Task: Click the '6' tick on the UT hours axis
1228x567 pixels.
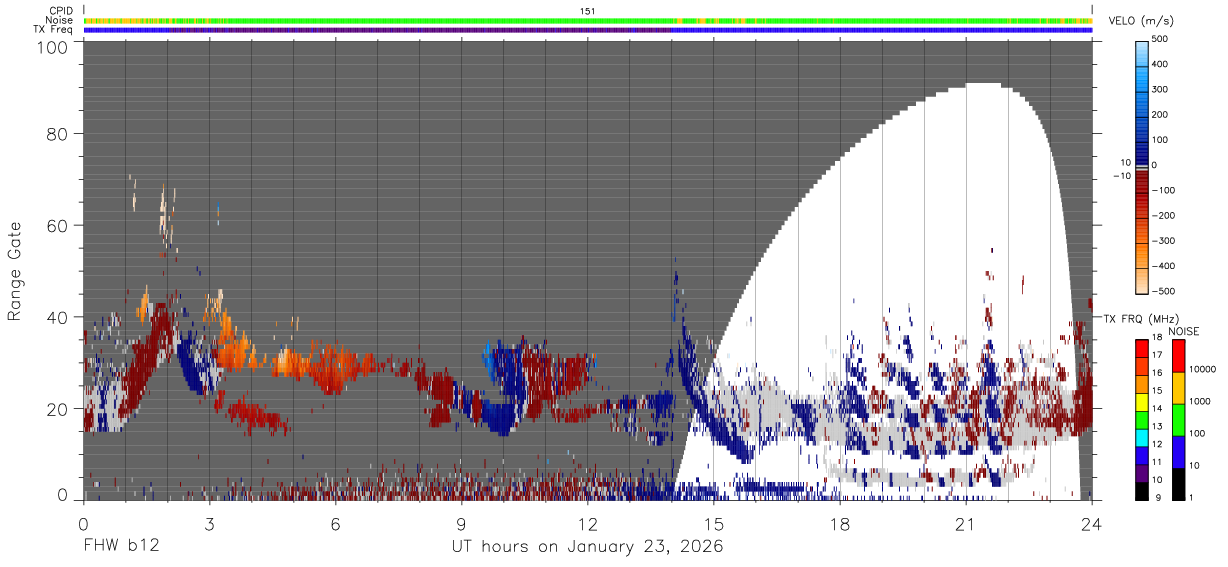Action: (336, 523)
